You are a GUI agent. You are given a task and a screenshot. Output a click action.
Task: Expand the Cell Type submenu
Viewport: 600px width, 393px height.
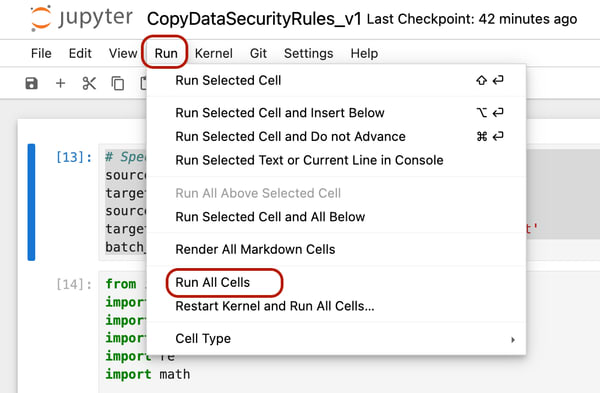point(336,338)
